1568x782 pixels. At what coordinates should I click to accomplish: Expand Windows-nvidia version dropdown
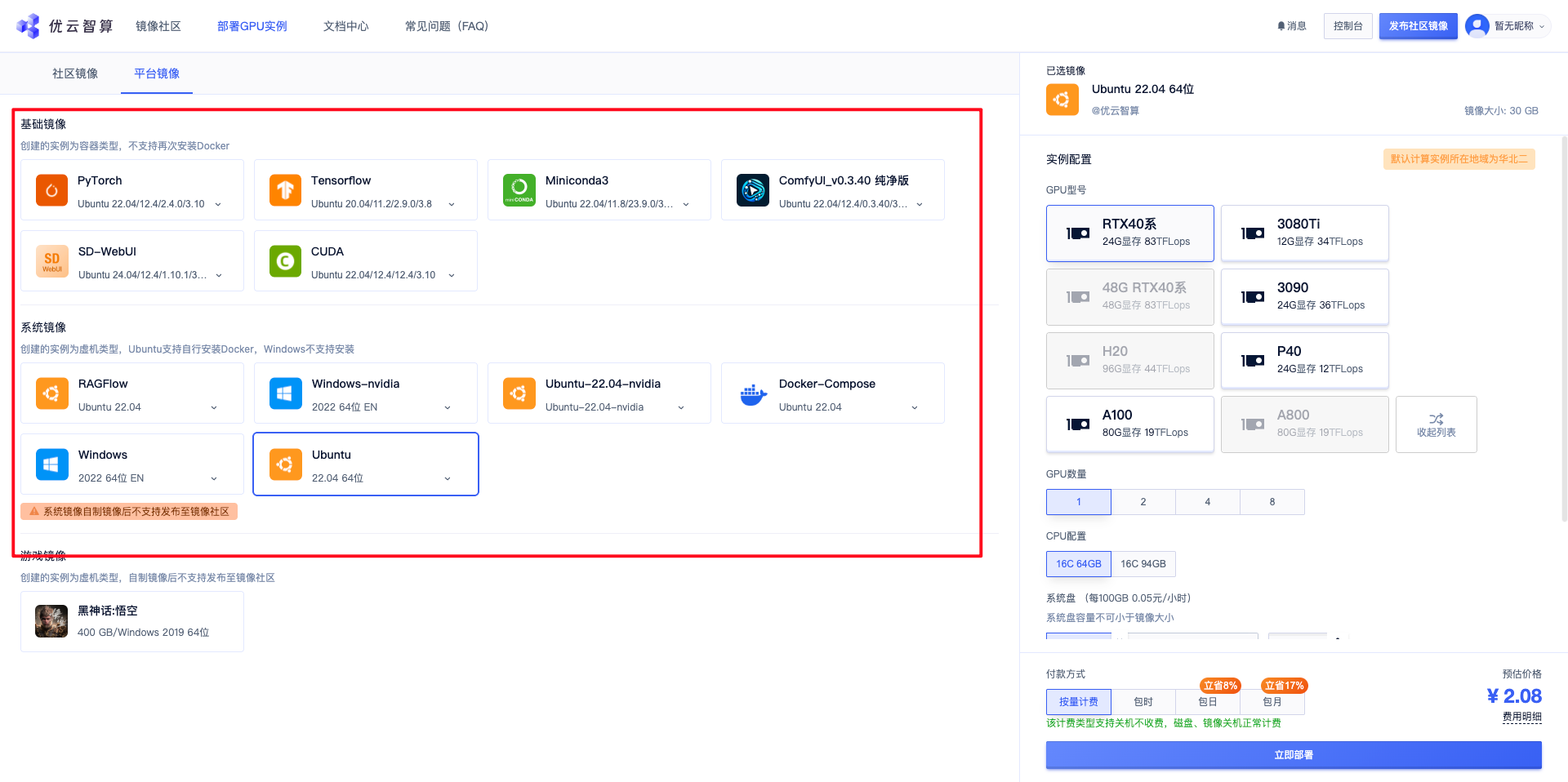448,407
